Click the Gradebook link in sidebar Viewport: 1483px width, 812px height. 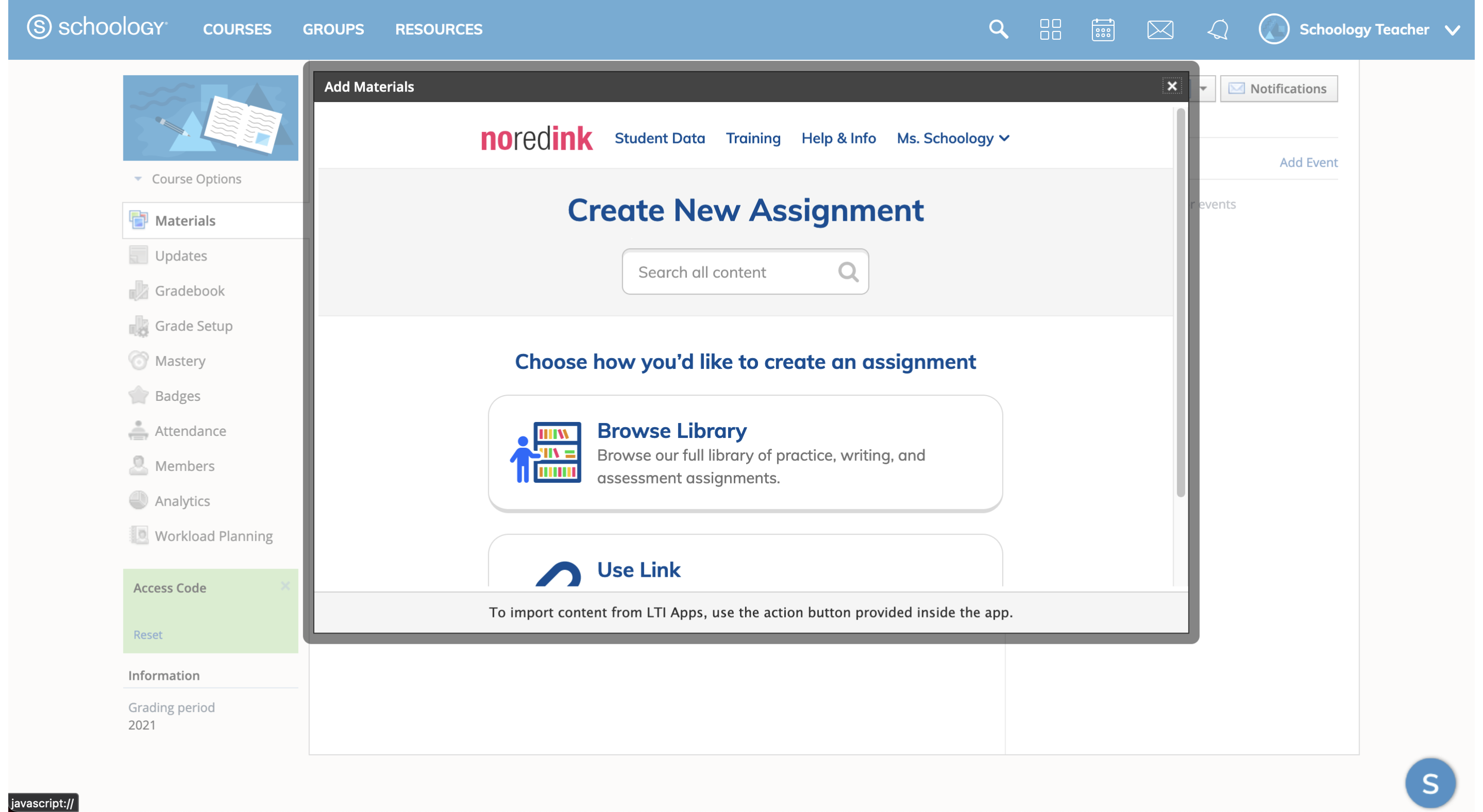click(x=189, y=290)
